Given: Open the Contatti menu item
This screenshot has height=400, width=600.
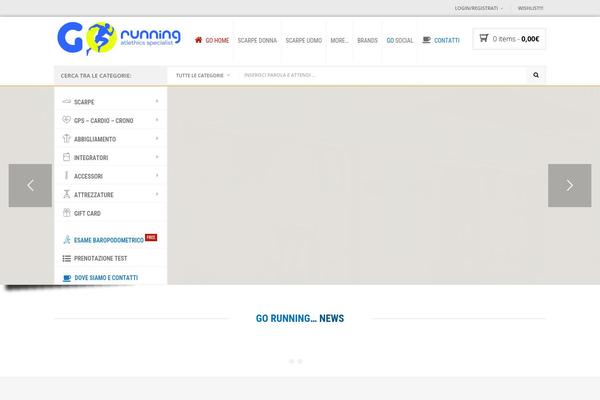Looking at the screenshot, I should [x=447, y=40].
